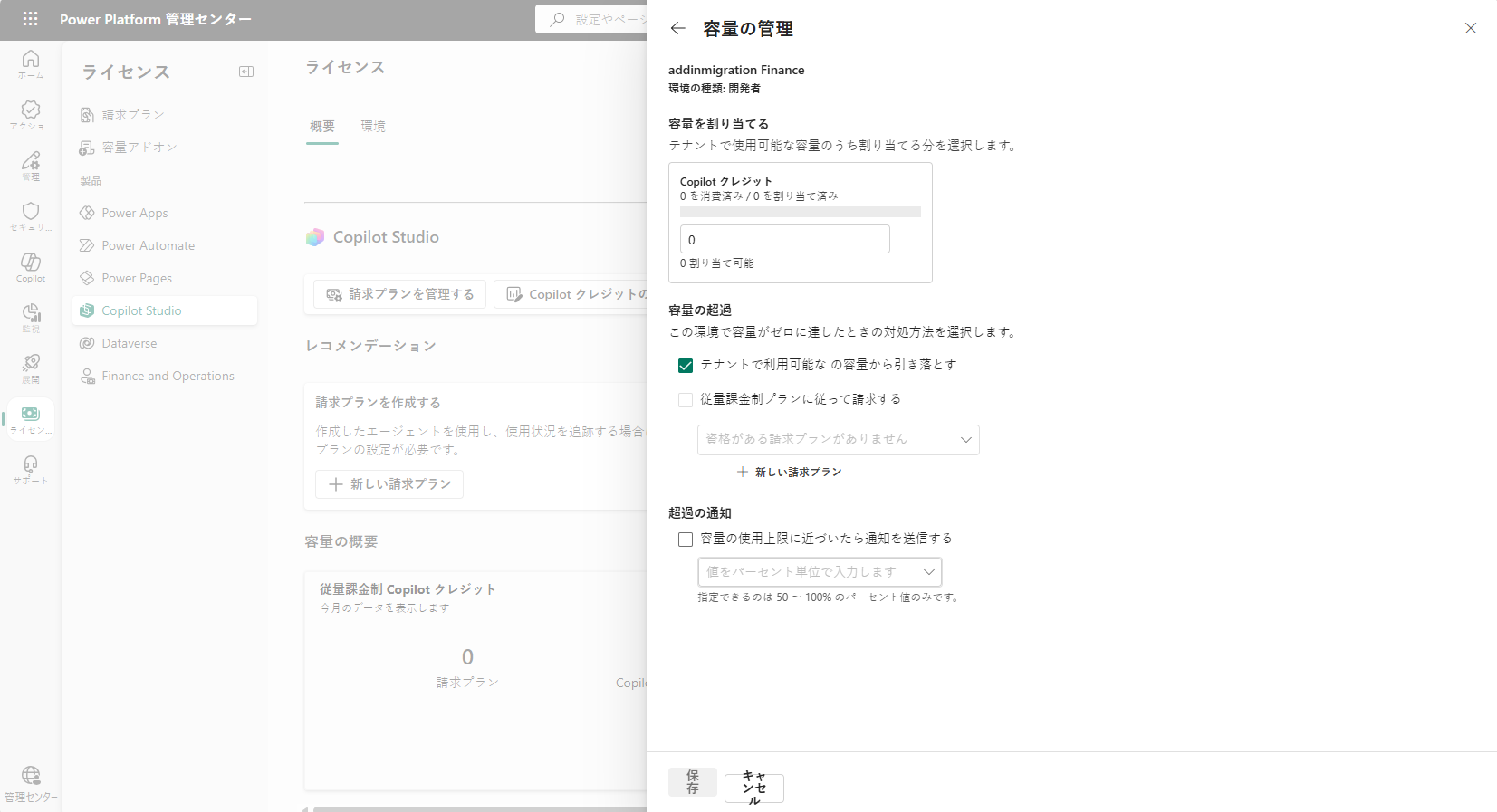Go to Home in left rail
The image size is (1497, 812).
pyautogui.click(x=31, y=64)
